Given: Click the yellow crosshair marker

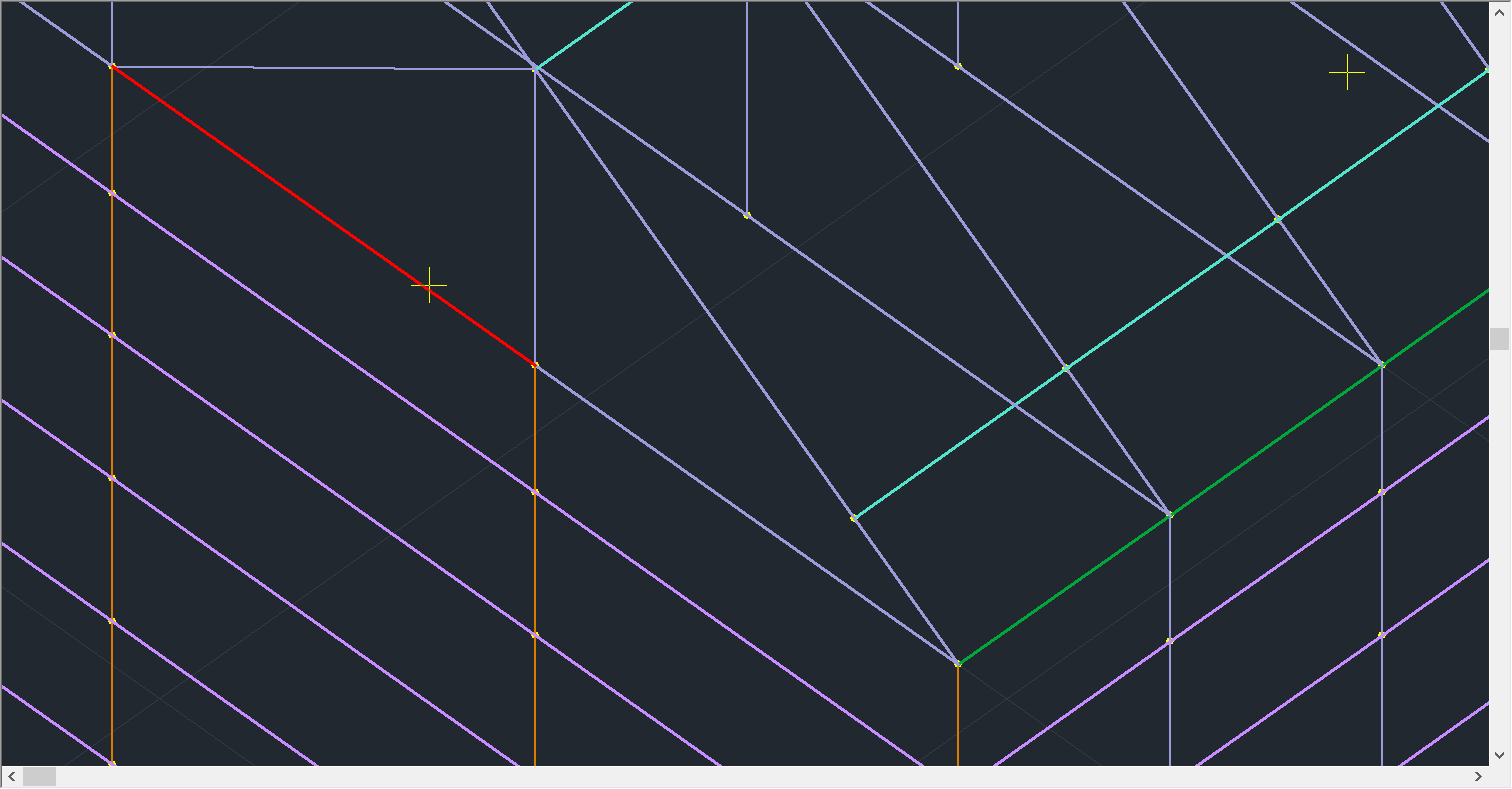Looking at the screenshot, I should point(1347,72).
